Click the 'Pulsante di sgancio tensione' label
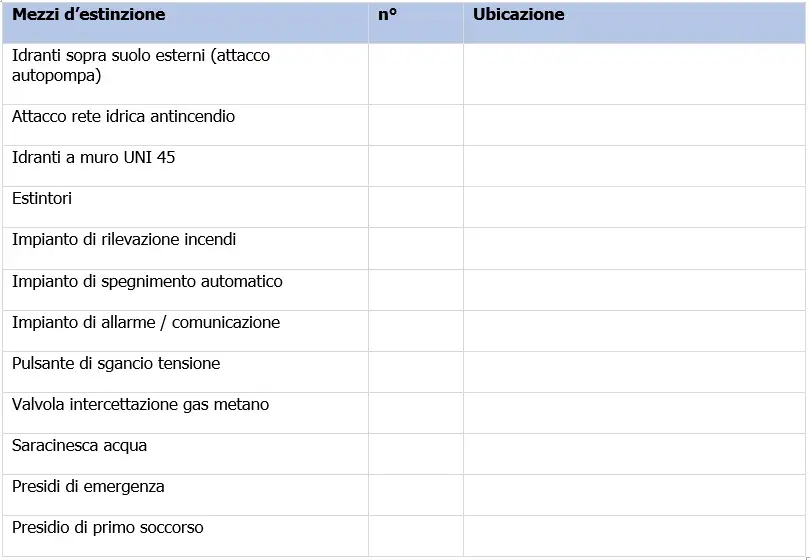 pyautogui.click(x=116, y=364)
